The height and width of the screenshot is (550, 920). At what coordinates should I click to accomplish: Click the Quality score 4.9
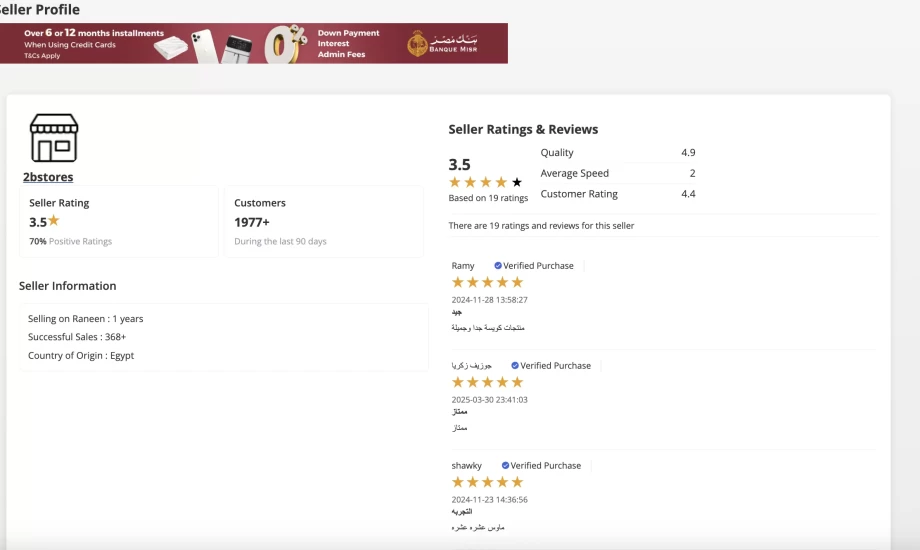[x=688, y=153]
